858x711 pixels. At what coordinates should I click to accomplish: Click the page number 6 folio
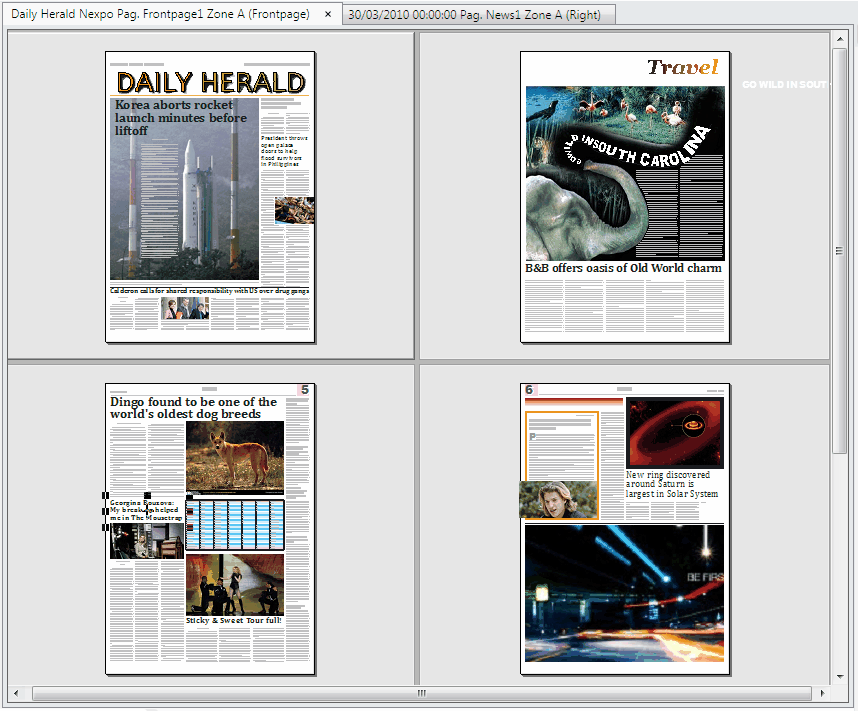[530, 390]
